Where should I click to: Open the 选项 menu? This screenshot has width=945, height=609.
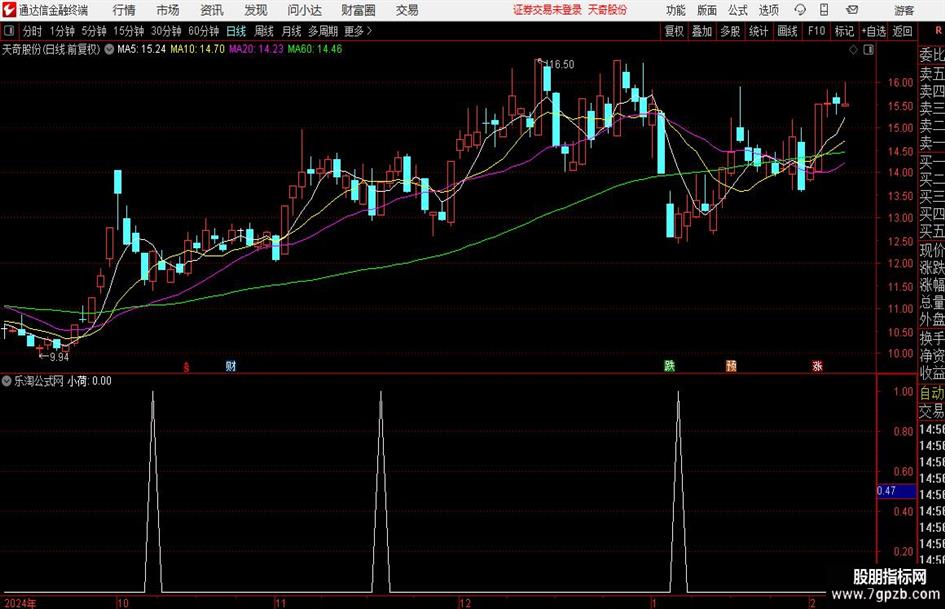tap(768, 10)
